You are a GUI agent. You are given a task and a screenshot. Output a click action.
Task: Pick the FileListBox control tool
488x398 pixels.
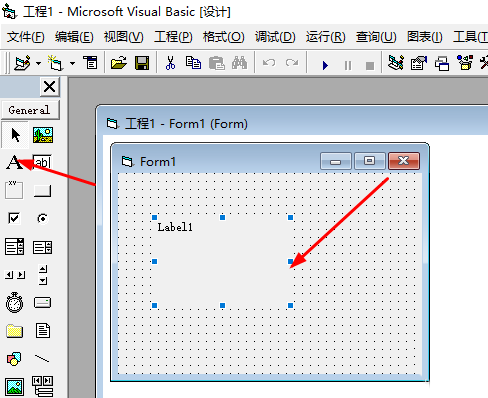[43, 331]
